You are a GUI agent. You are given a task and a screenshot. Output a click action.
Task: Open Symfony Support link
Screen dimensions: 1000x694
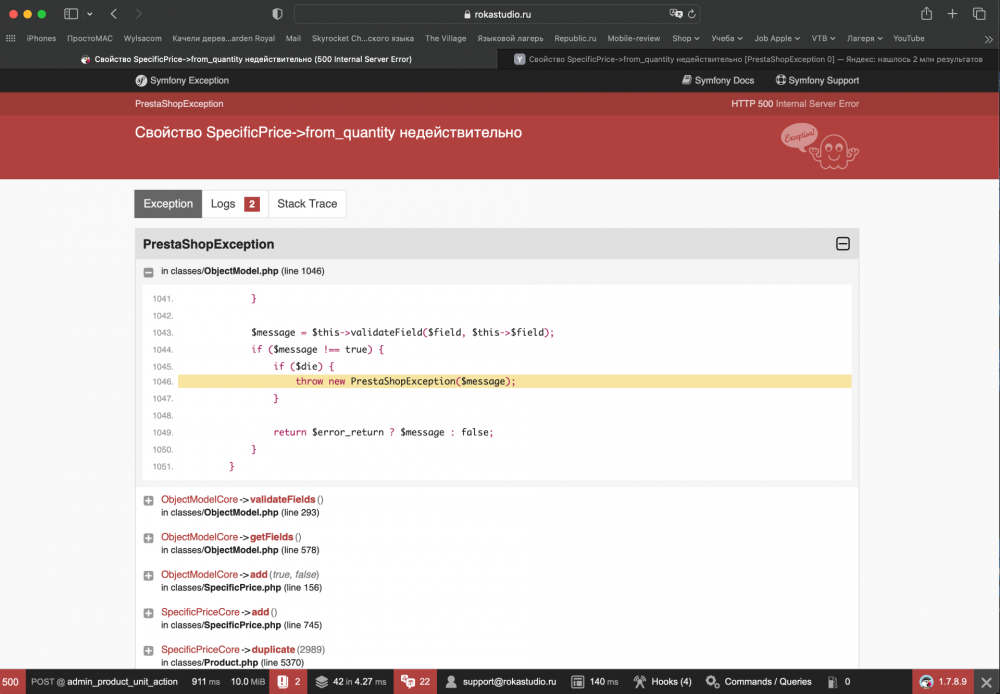coord(817,80)
